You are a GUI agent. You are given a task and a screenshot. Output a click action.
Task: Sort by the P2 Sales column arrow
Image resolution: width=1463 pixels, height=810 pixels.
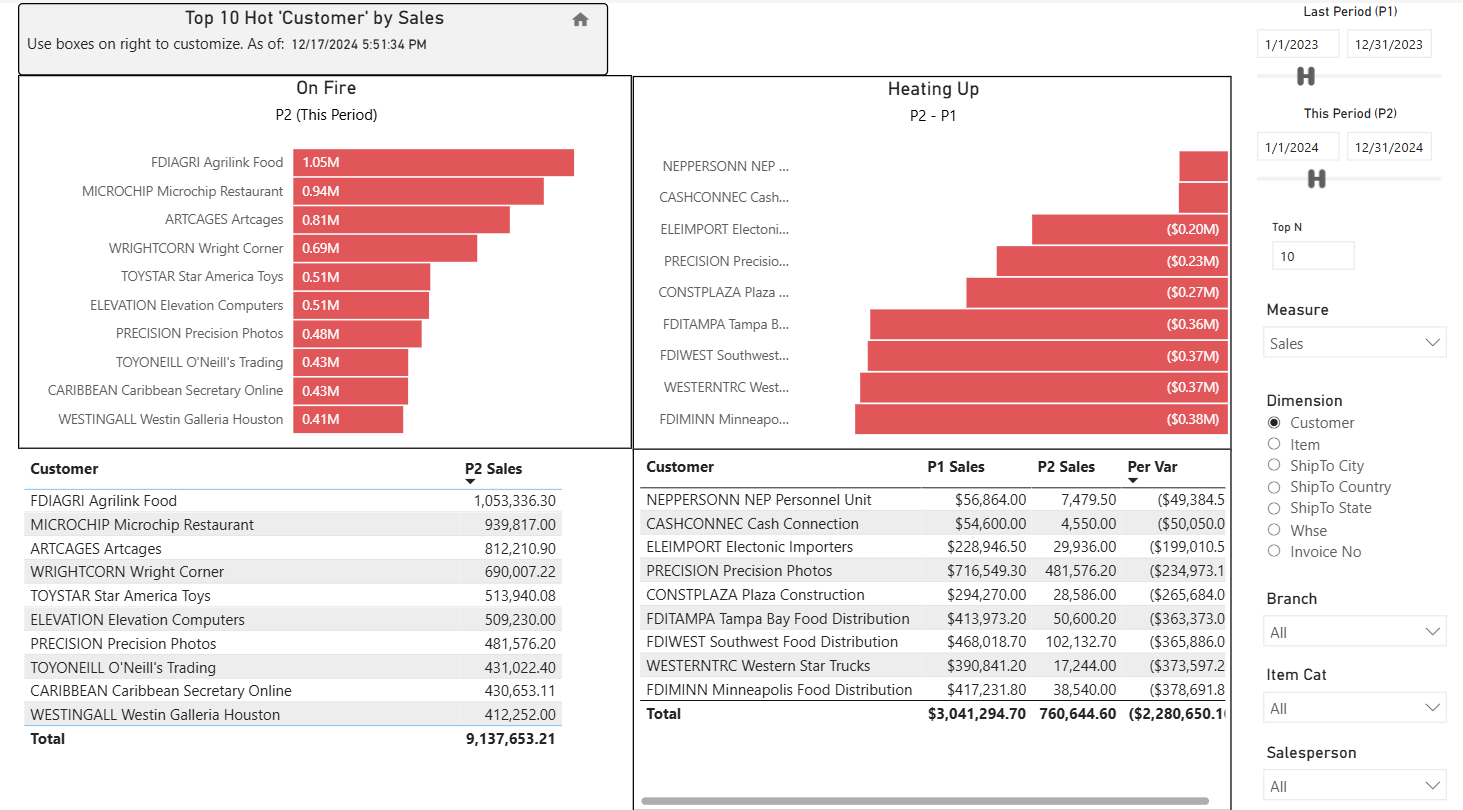pos(470,482)
